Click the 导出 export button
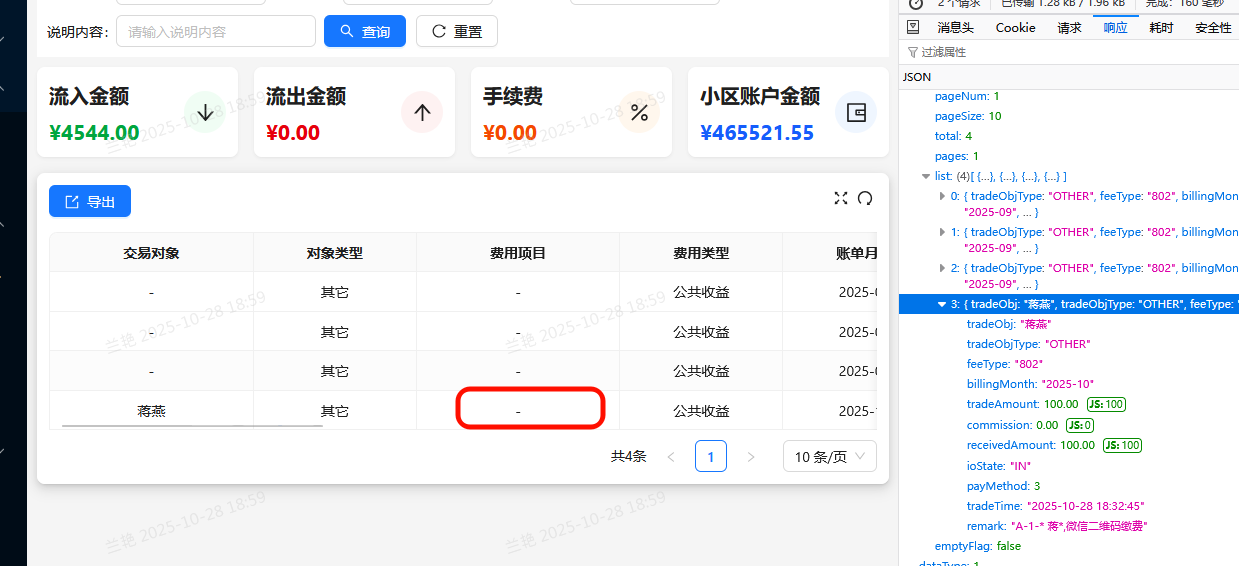Image resolution: width=1239 pixels, height=566 pixels. (90, 202)
